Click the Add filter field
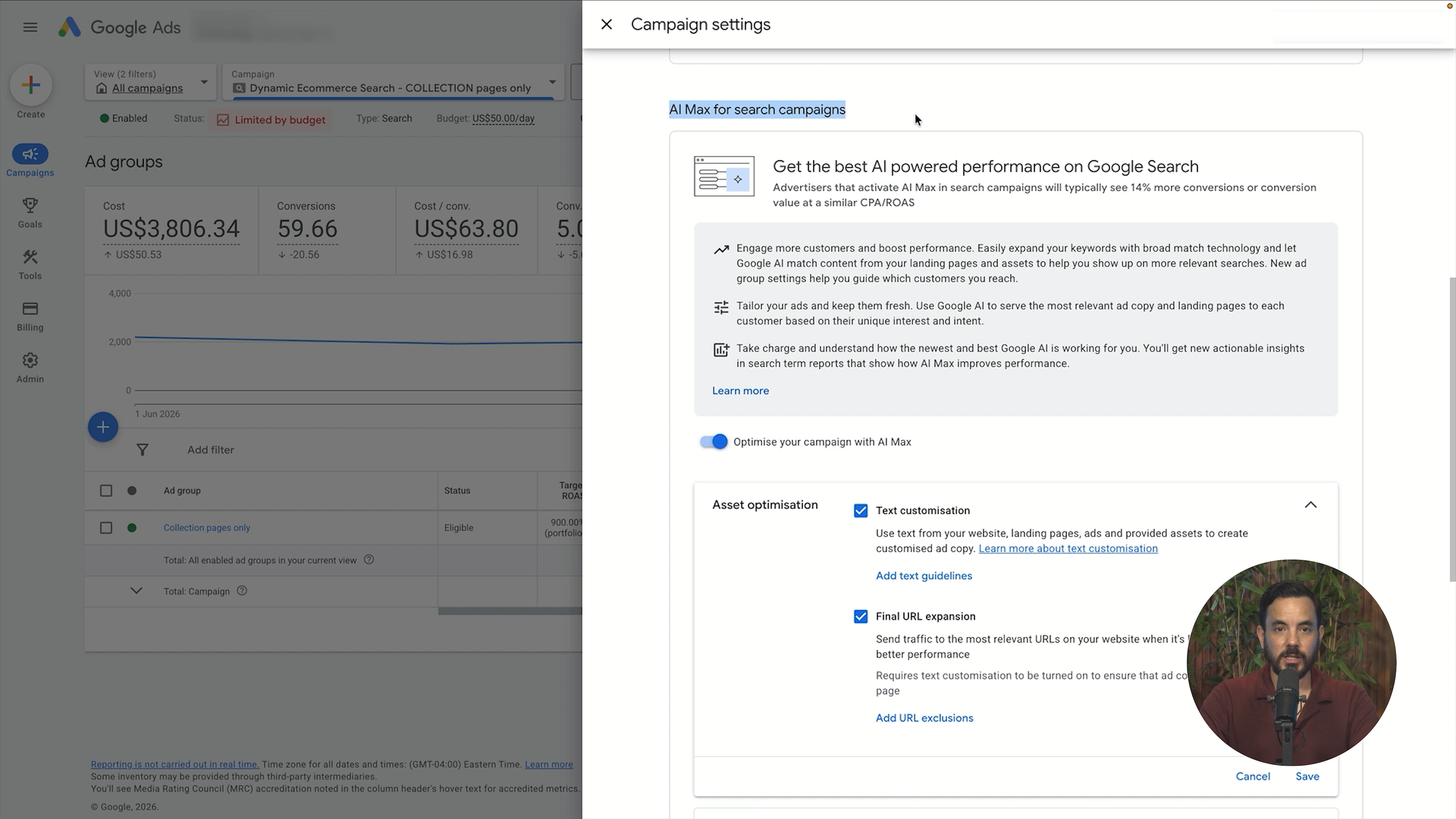 pyautogui.click(x=211, y=450)
